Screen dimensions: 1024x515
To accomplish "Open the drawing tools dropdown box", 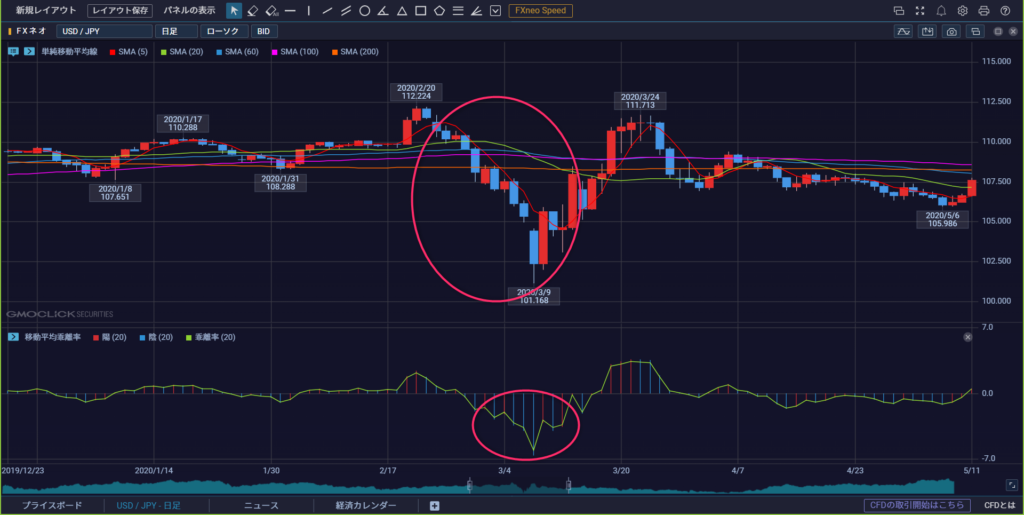I will (496, 10).
